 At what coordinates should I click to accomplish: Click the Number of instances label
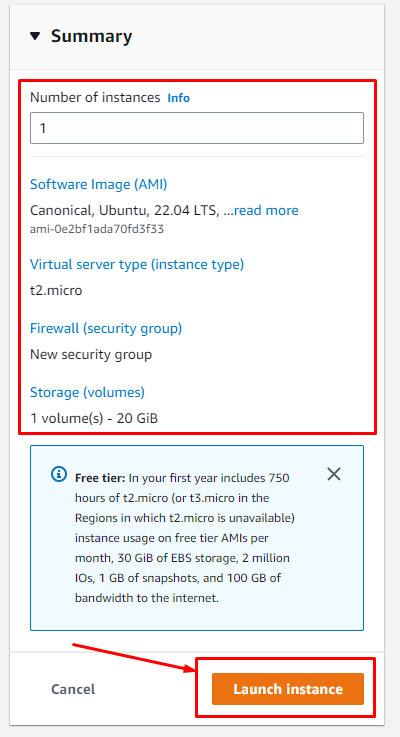click(95, 97)
